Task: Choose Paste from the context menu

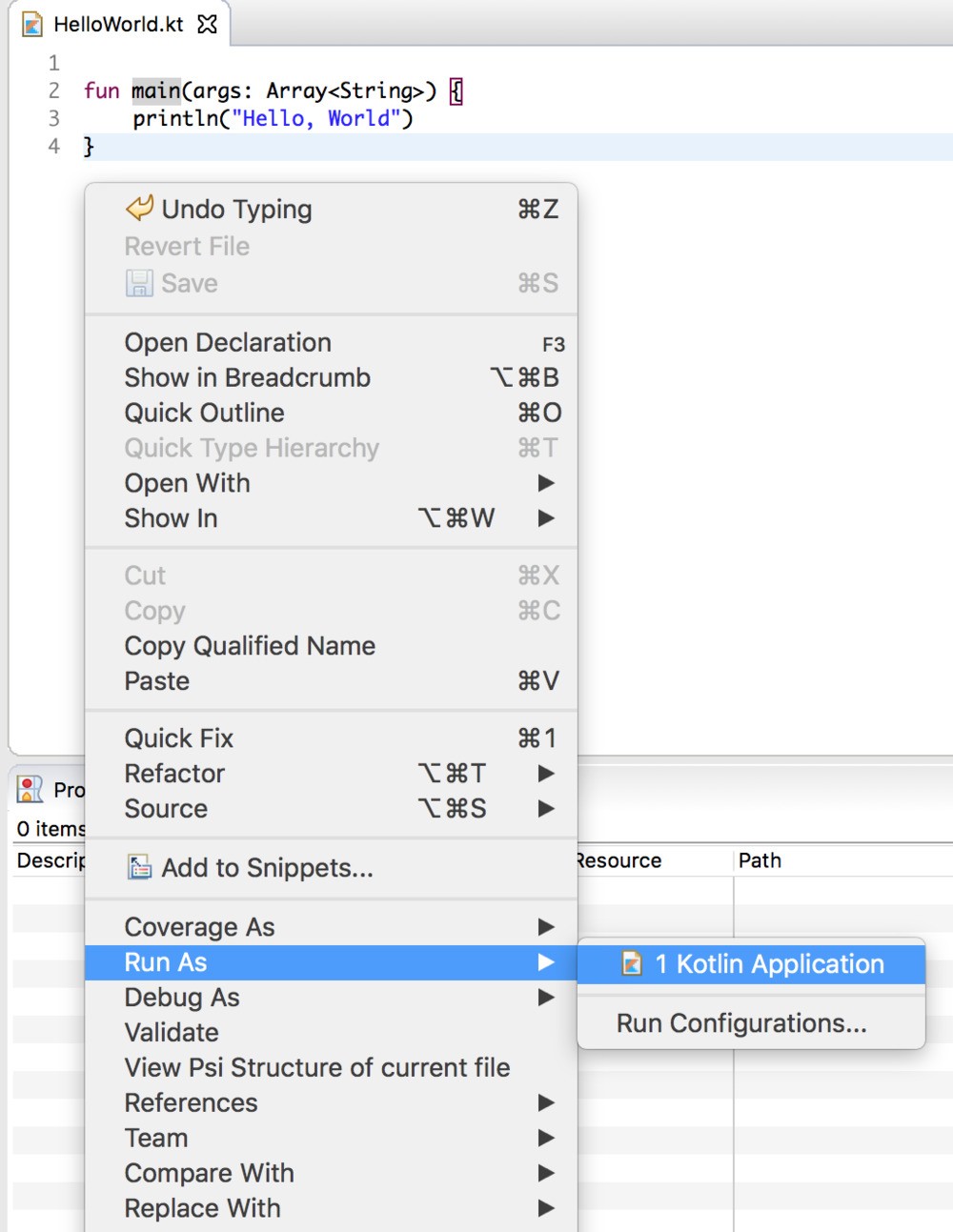Action: click(155, 680)
